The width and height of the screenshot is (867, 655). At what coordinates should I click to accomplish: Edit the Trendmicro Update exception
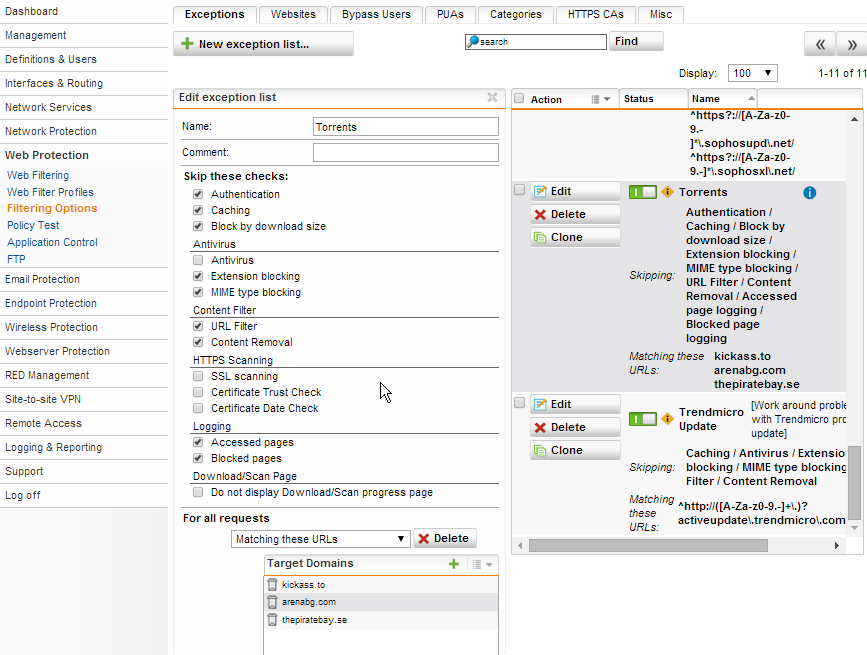(x=575, y=405)
